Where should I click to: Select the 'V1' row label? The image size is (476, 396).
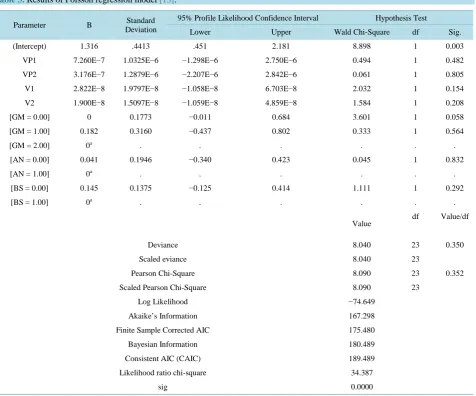[x=29, y=89]
